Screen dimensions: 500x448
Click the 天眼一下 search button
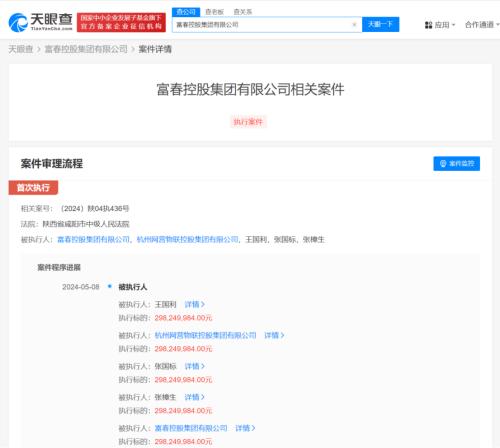pyautogui.click(x=380, y=24)
